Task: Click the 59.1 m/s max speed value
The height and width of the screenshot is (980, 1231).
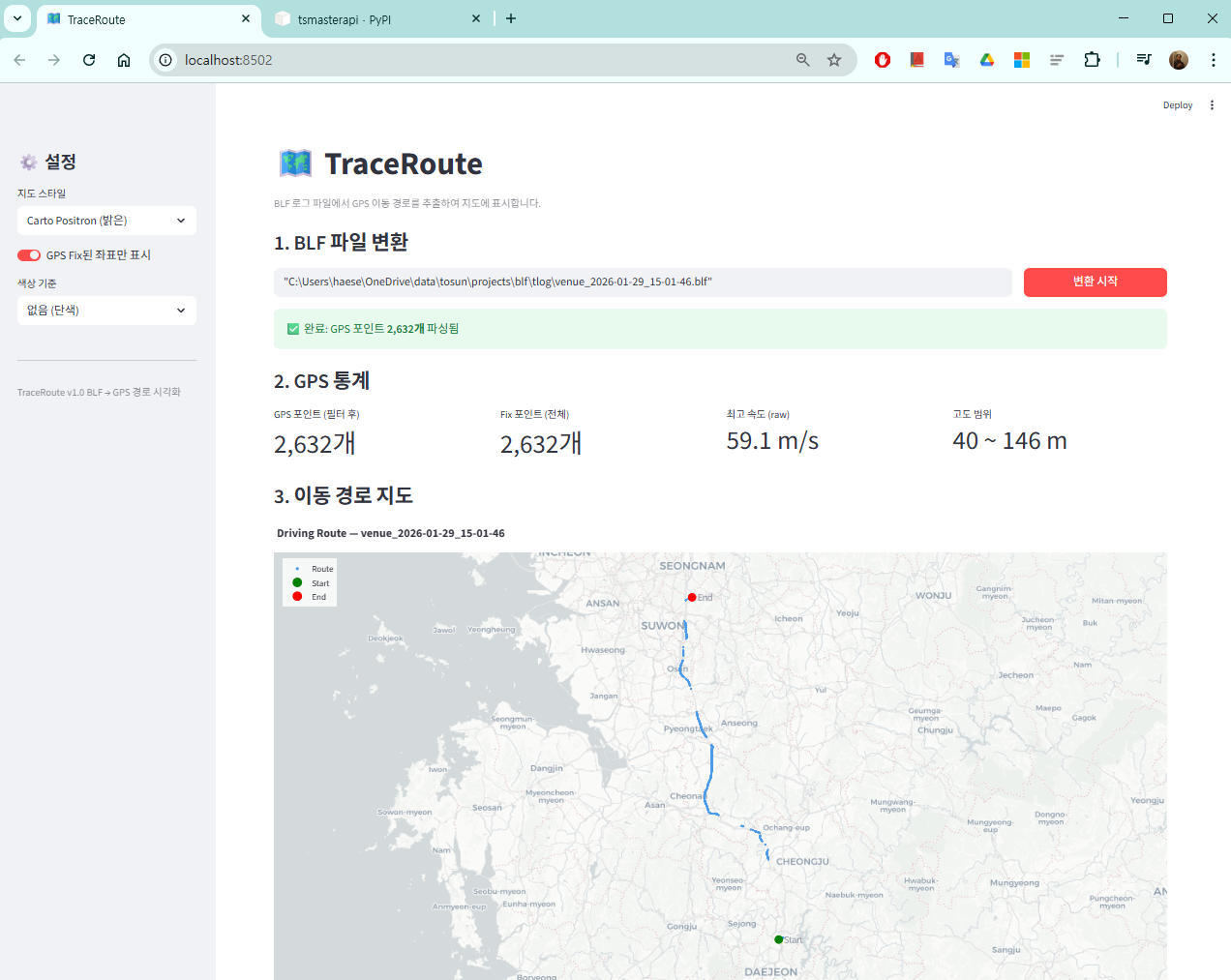Action: (x=772, y=441)
